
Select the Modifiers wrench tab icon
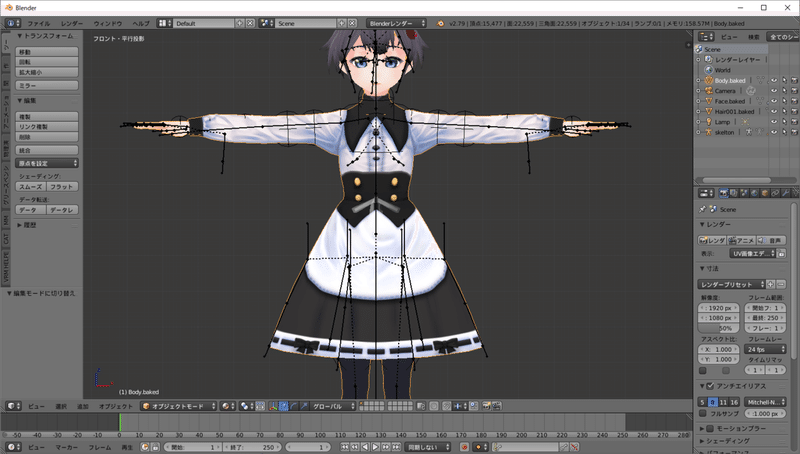pyautogui.click(x=785, y=193)
